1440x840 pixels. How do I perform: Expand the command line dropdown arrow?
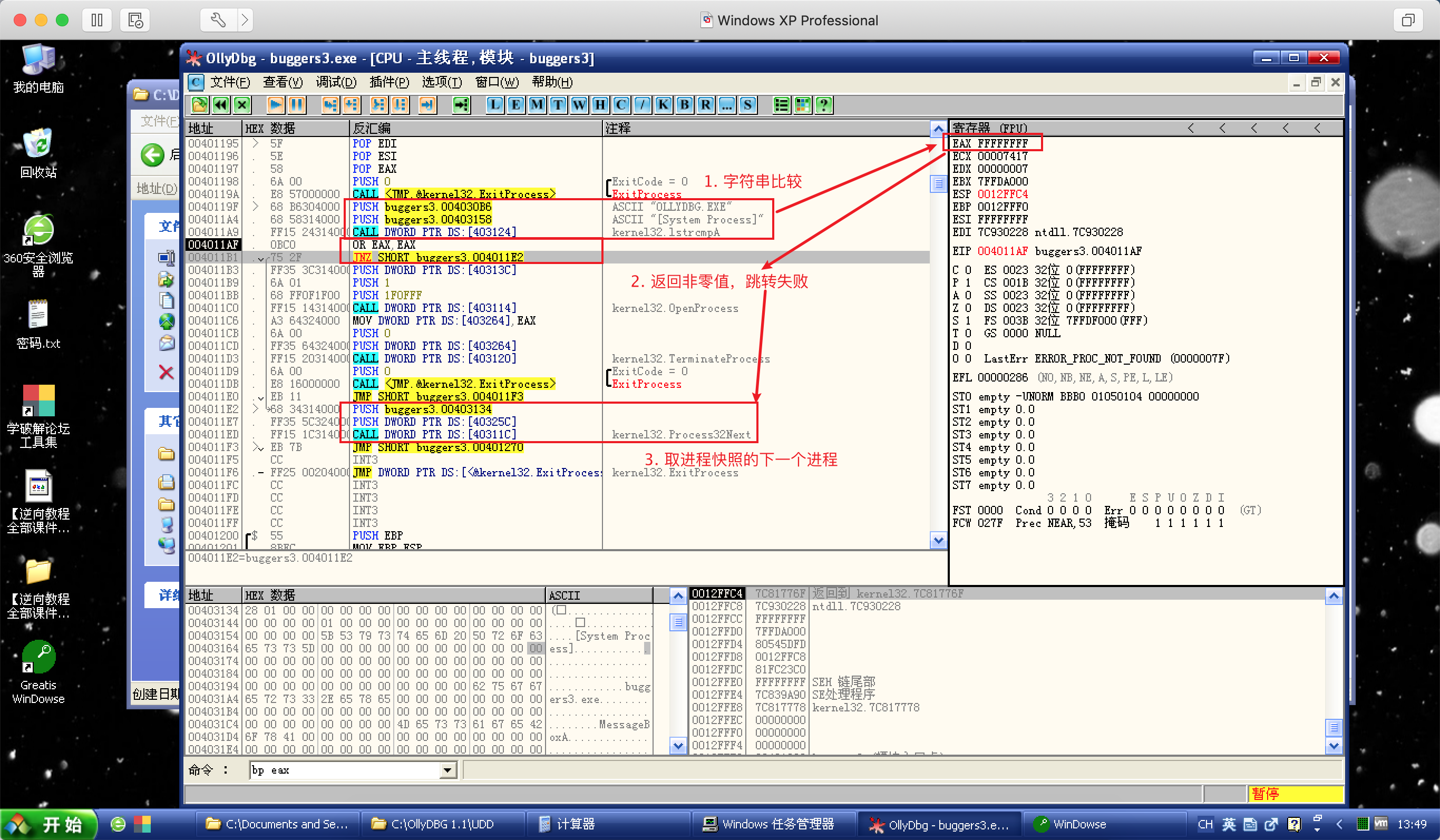(447, 770)
